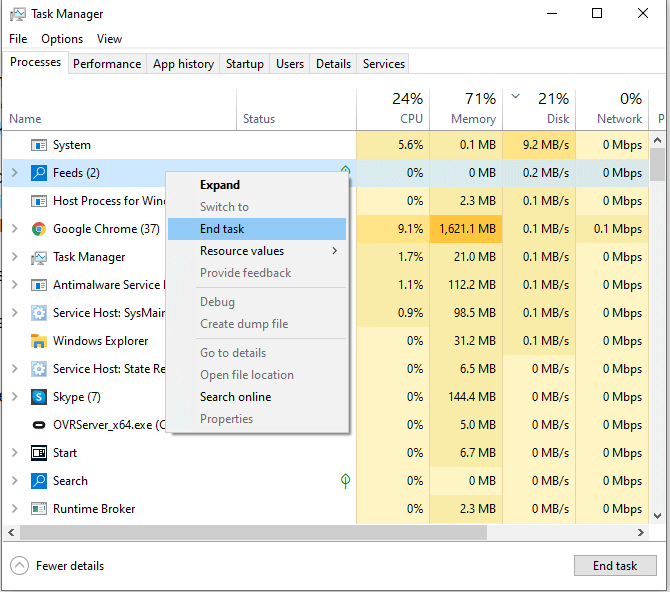Open the View menu

point(109,39)
